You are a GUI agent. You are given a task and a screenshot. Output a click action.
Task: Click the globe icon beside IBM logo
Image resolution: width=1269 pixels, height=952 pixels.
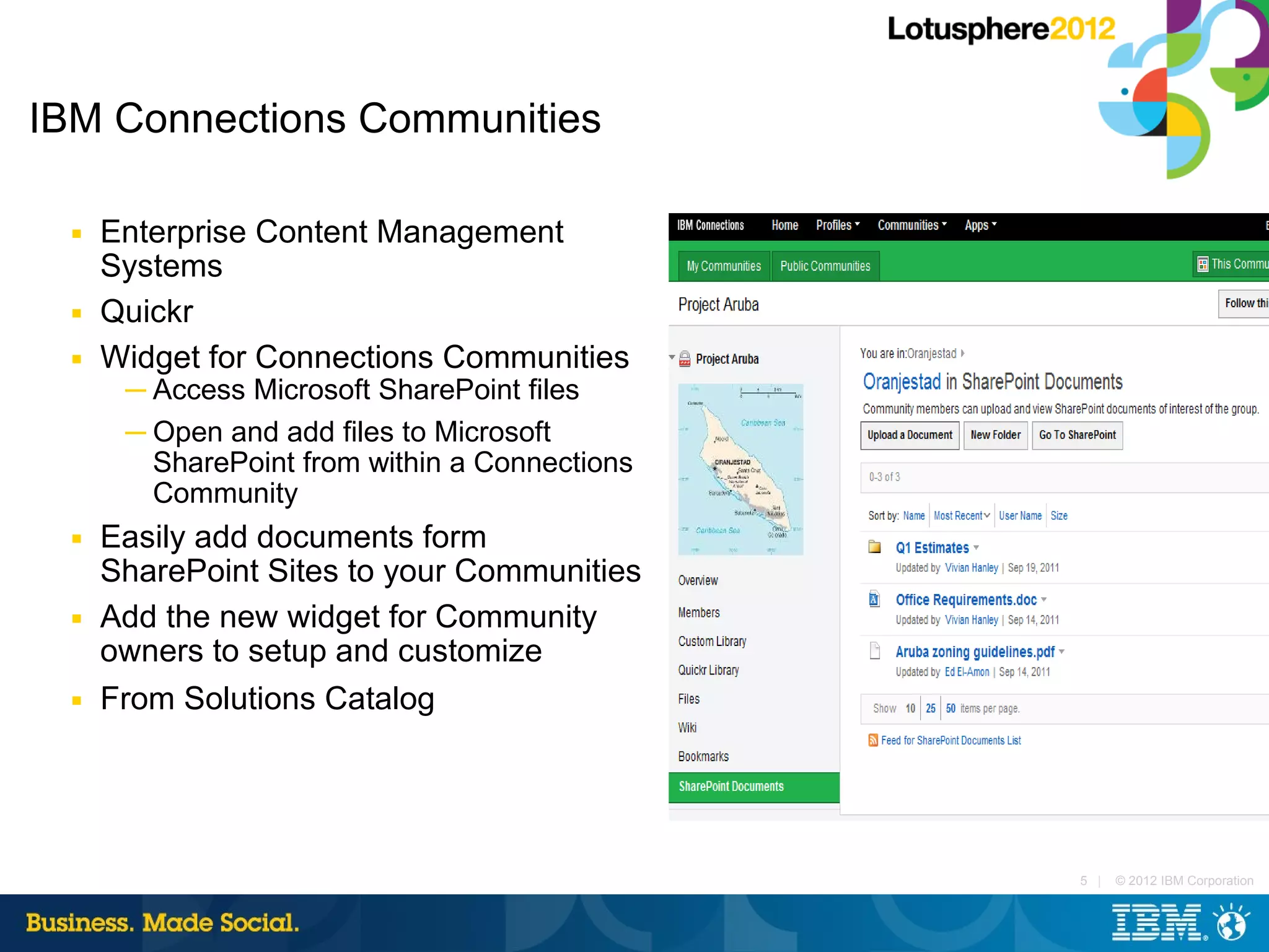pos(1232,922)
